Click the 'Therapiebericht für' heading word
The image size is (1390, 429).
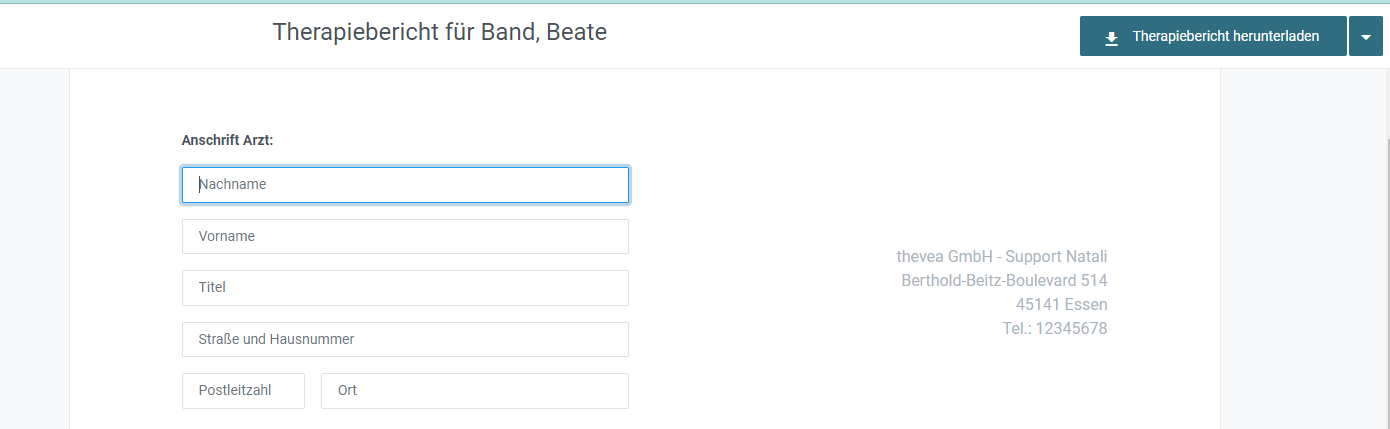pos(356,33)
